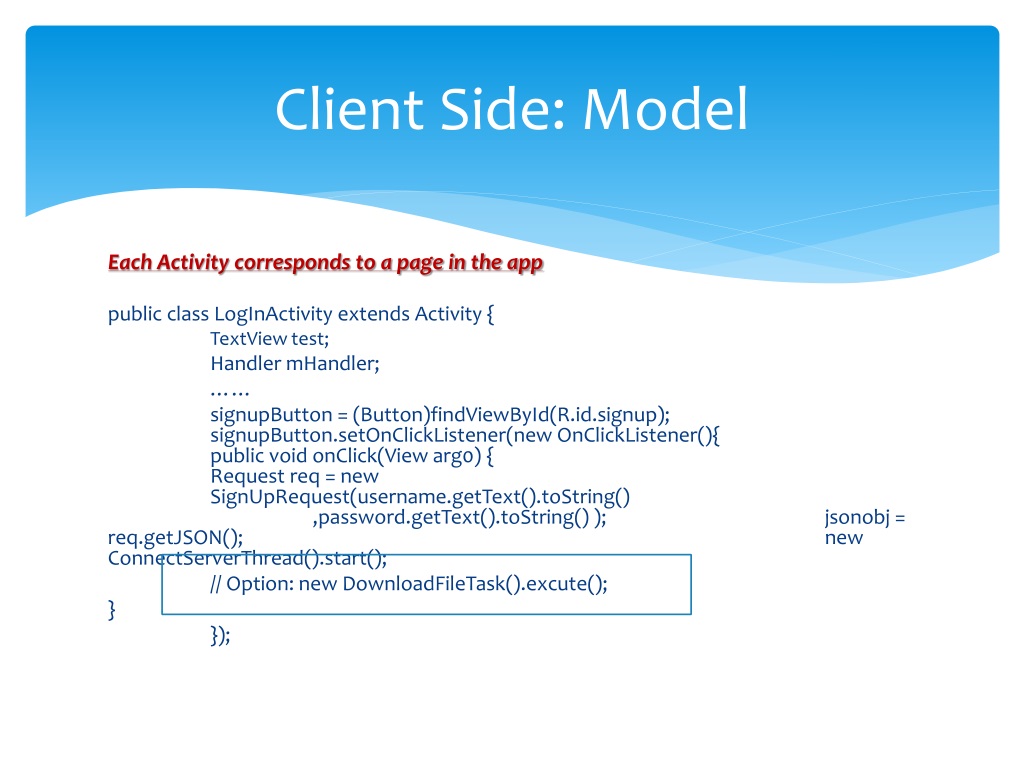1024x768 pixels.
Task: Click the slide title "Client Side: Model"
Action: click(511, 109)
